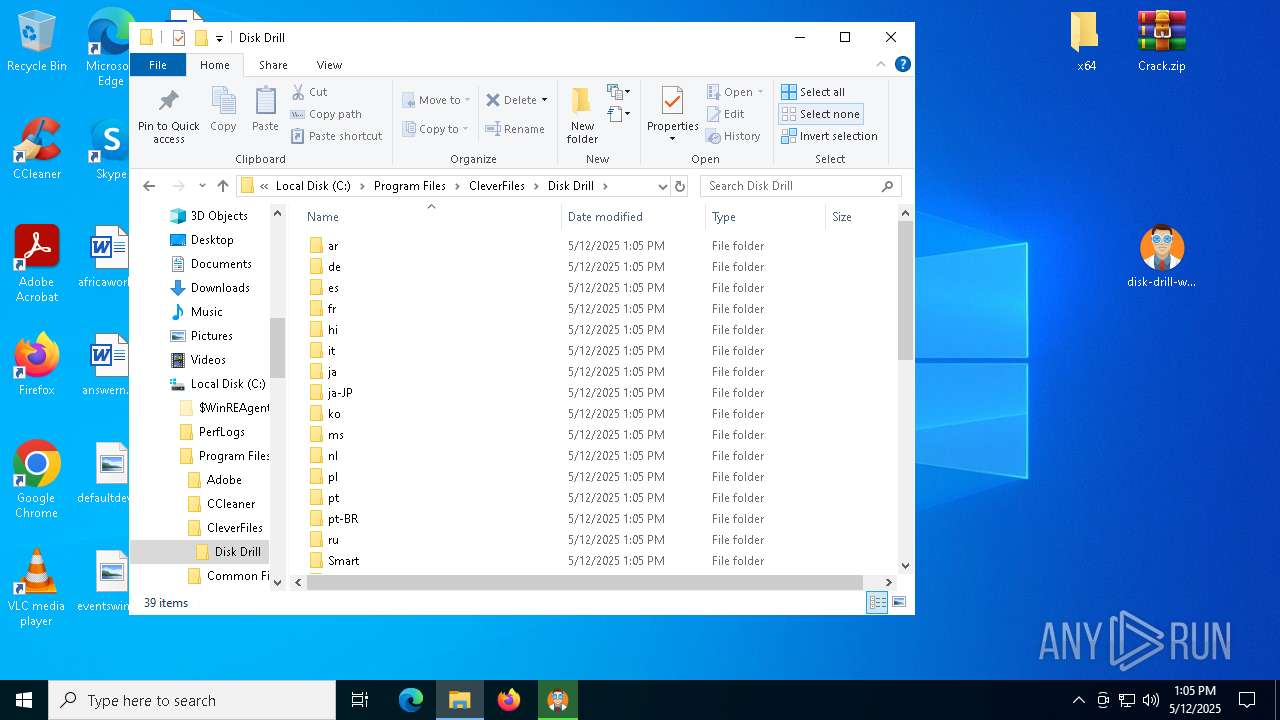The width and height of the screenshot is (1280, 720).
Task: Switch to the Share ribbon tab
Action: pyautogui.click(x=273, y=65)
